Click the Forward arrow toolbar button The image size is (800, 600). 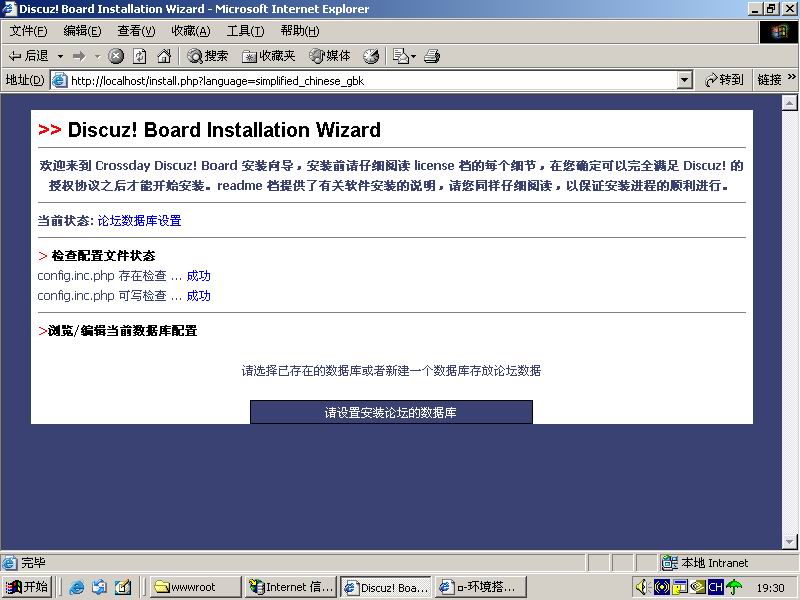click(79, 56)
